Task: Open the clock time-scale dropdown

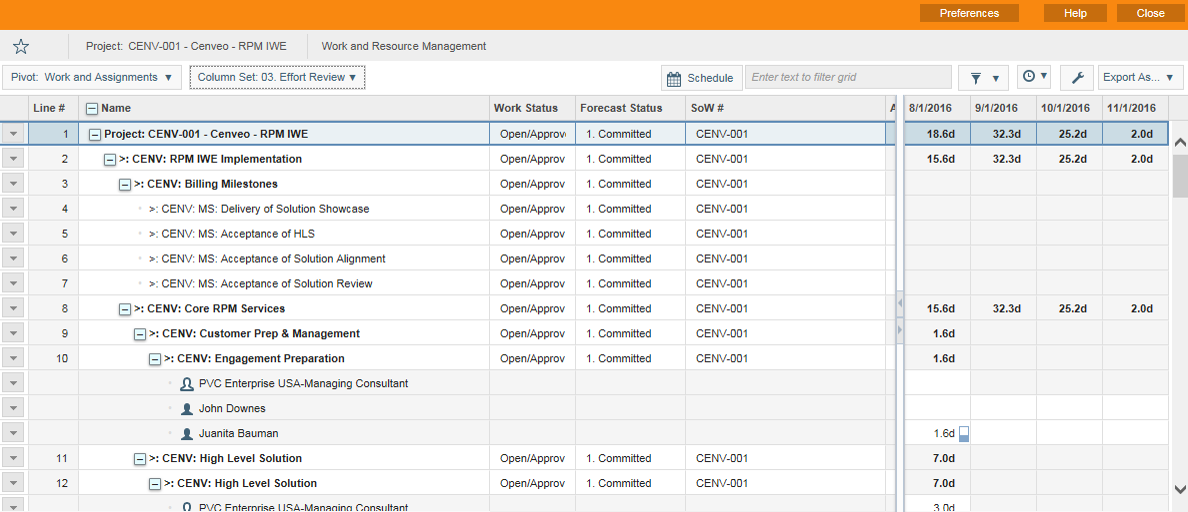Action: [1034, 76]
